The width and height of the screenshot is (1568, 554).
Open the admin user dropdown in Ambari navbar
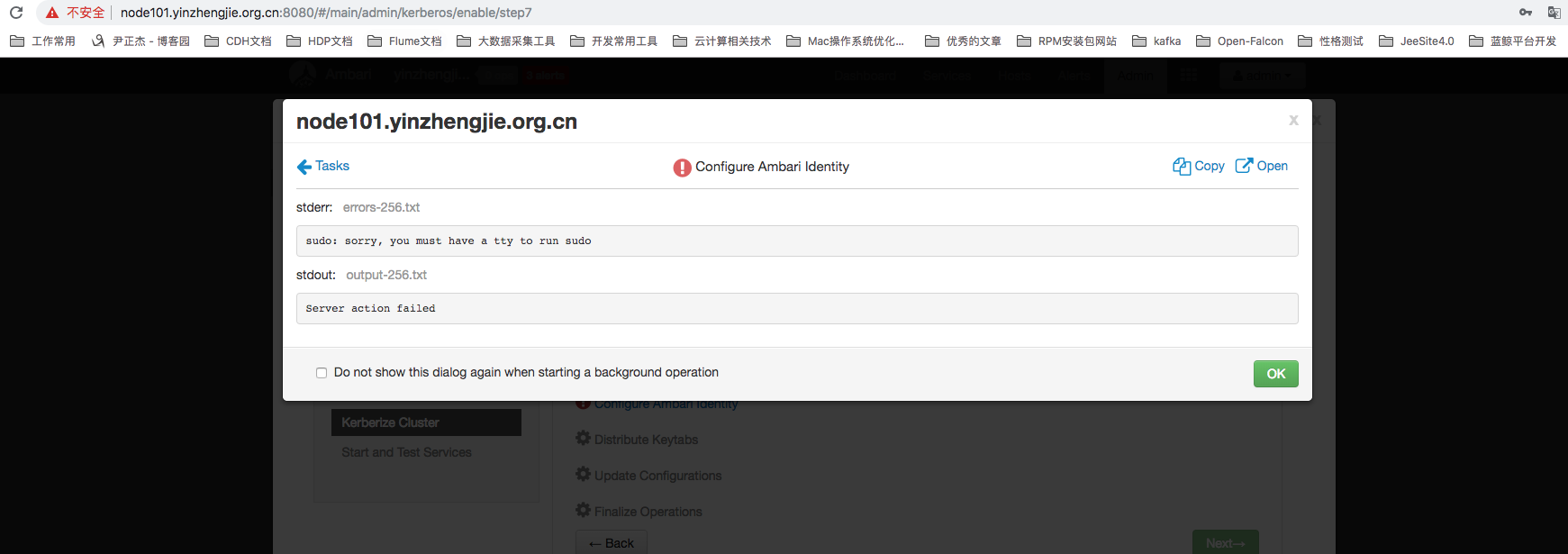pos(1262,76)
